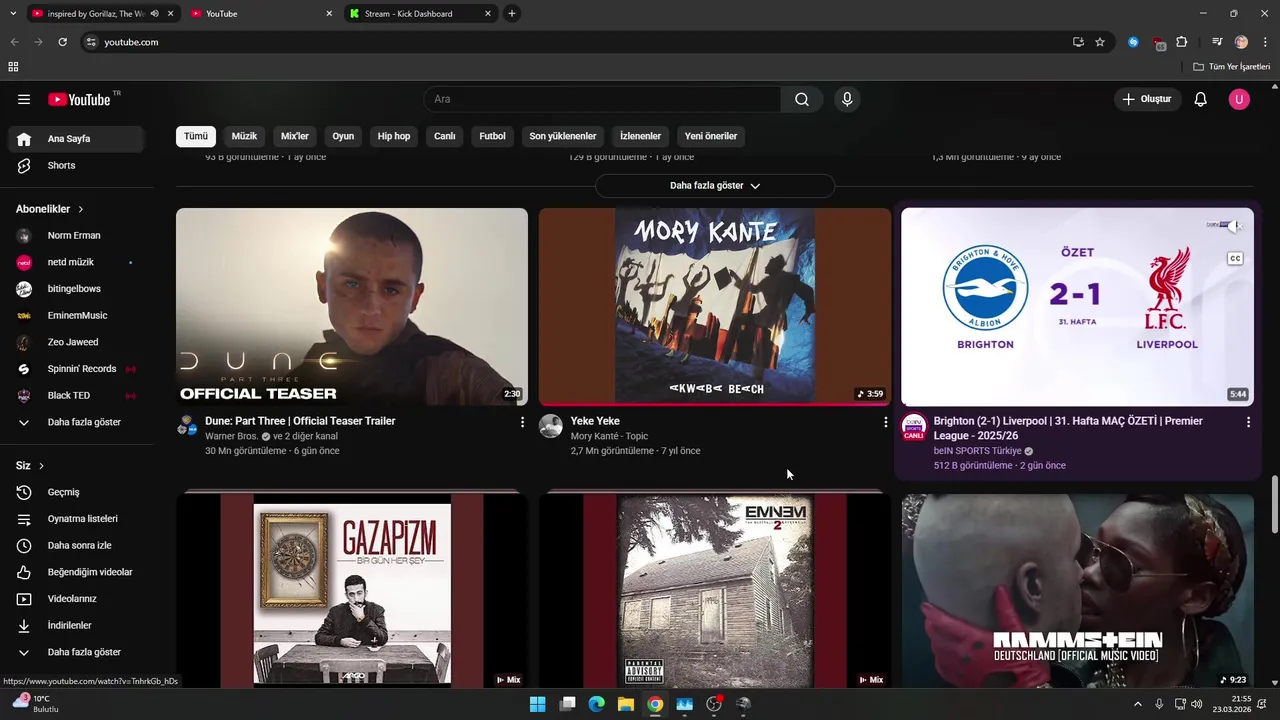This screenshot has height=720, width=1280.
Task: Click the search magnifier button
Action: tap(802, 99)
